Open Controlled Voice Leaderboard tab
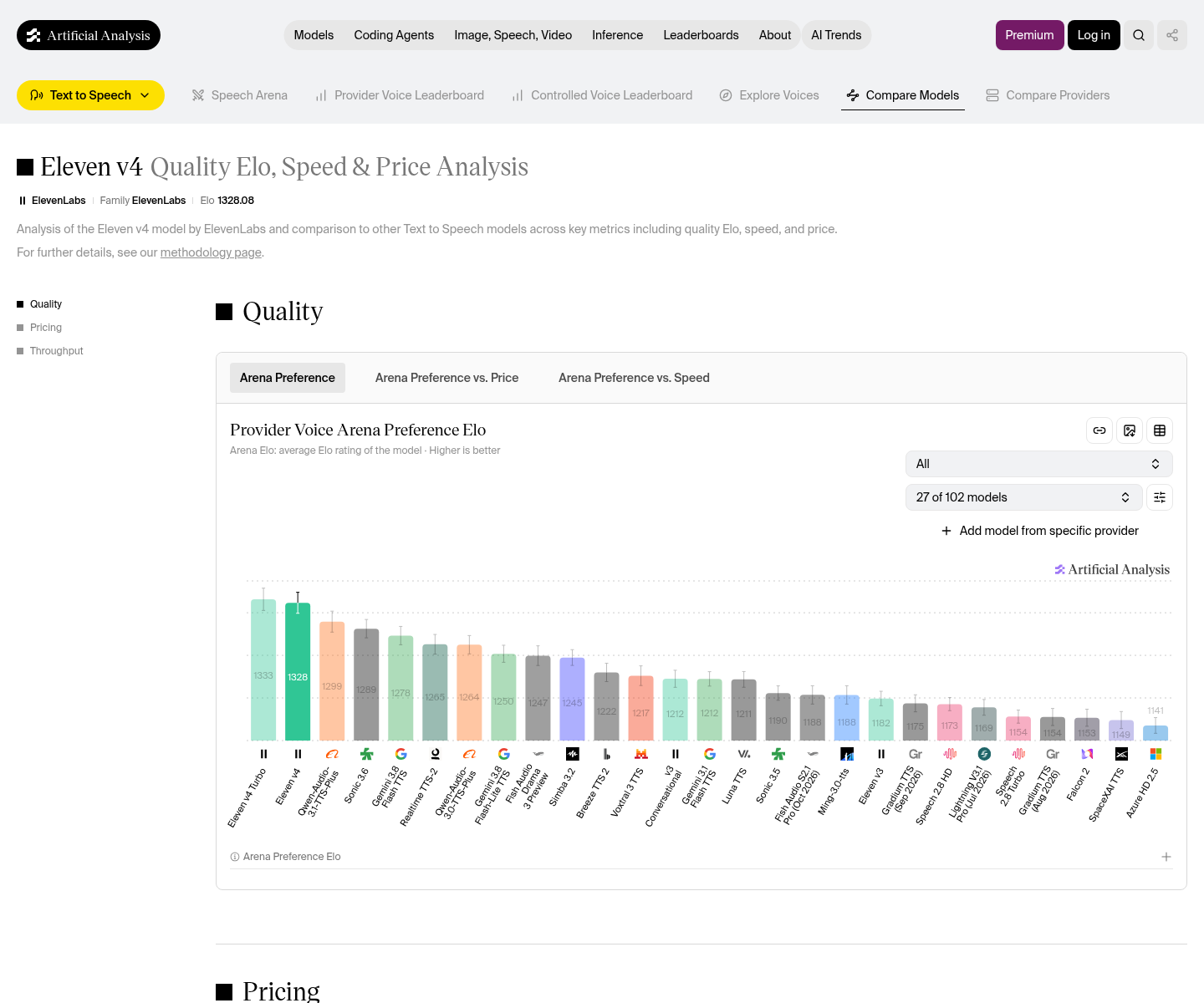The width and height of the screenshot is (1204, 1003). [x=602, y=95]
